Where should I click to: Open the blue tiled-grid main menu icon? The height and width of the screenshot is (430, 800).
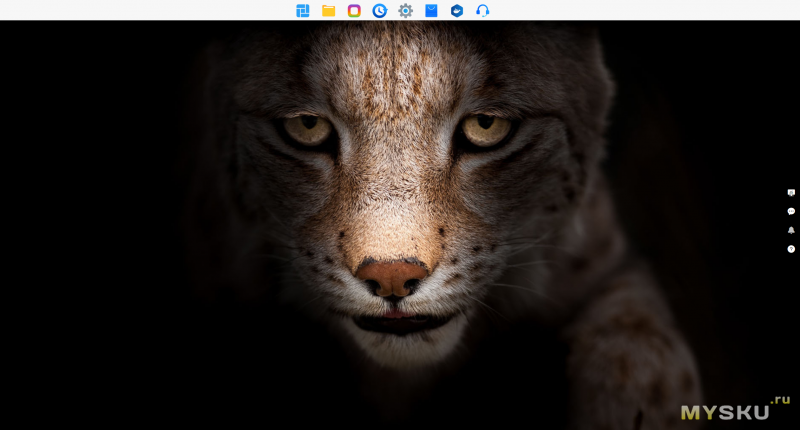[x=303, y=11]
